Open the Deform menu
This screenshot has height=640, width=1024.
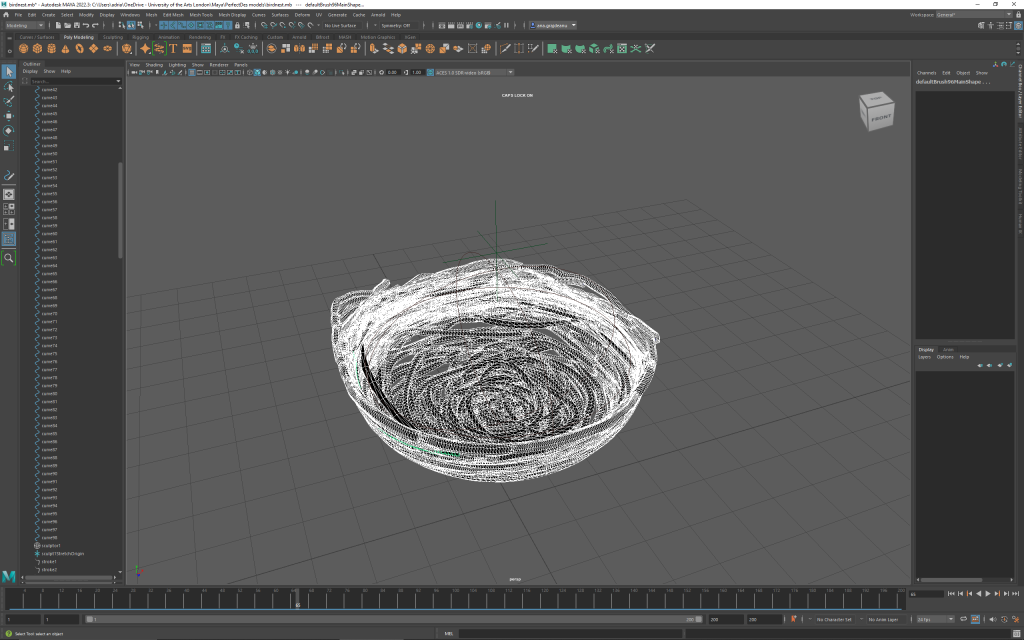[x=302, y=14]
